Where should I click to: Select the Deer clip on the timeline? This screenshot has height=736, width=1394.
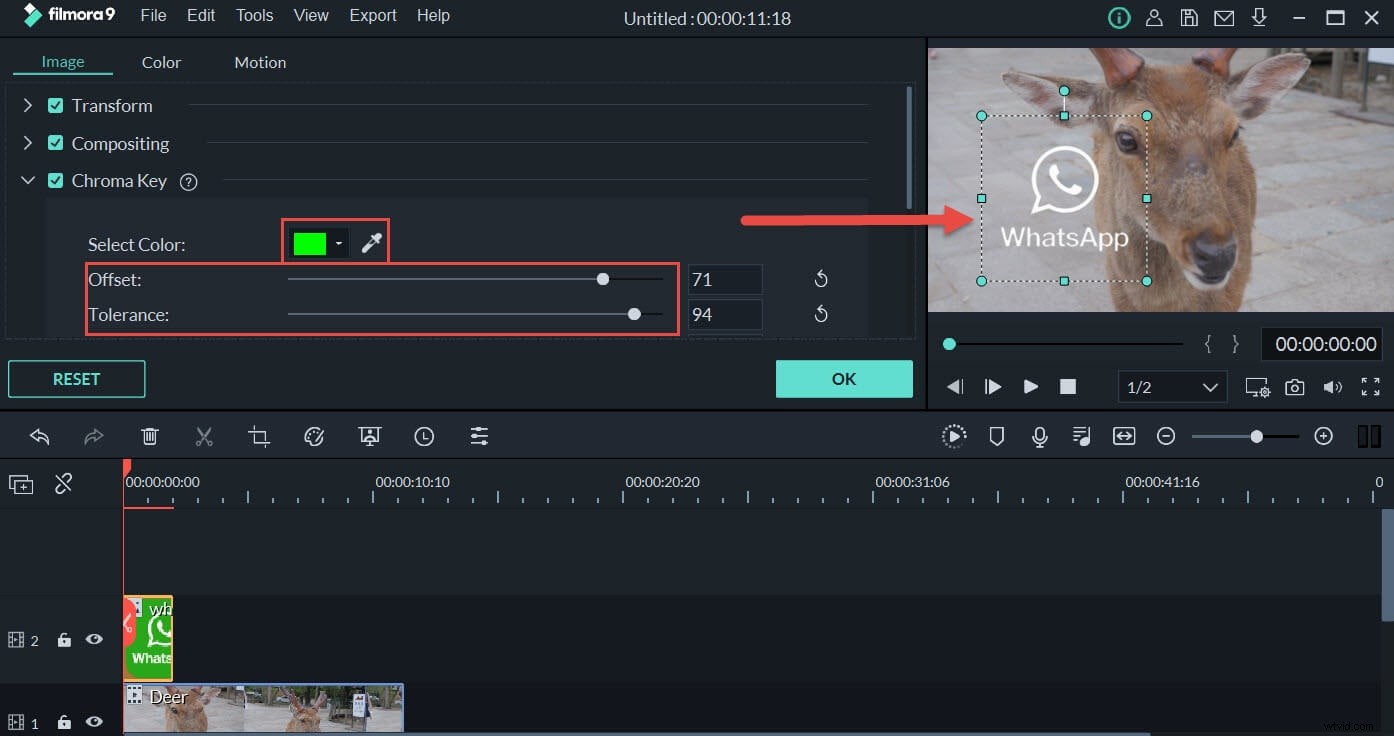click(x=263, y=706)
